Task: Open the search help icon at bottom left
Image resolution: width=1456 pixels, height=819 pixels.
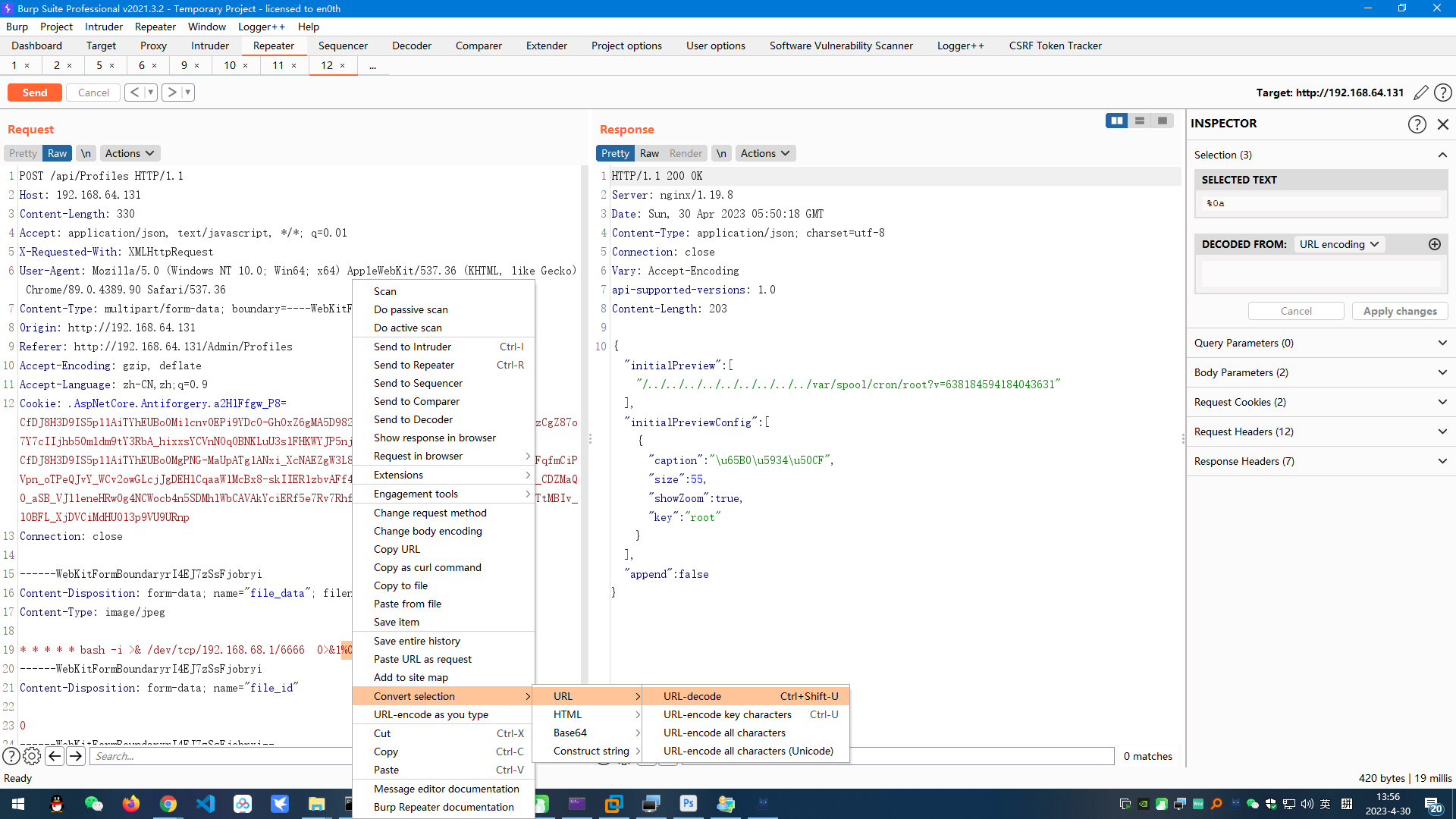Action: (x=11, y=756)
